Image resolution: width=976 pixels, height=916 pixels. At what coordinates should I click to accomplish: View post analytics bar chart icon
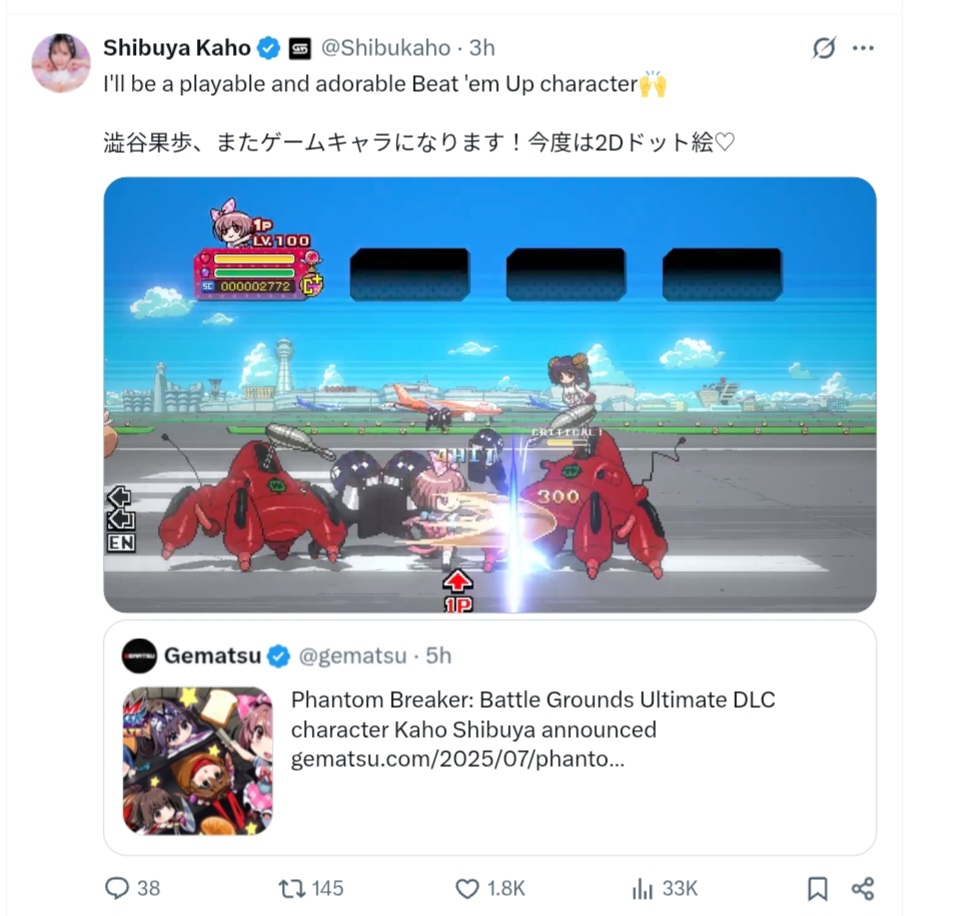click(x=642, y=888)
